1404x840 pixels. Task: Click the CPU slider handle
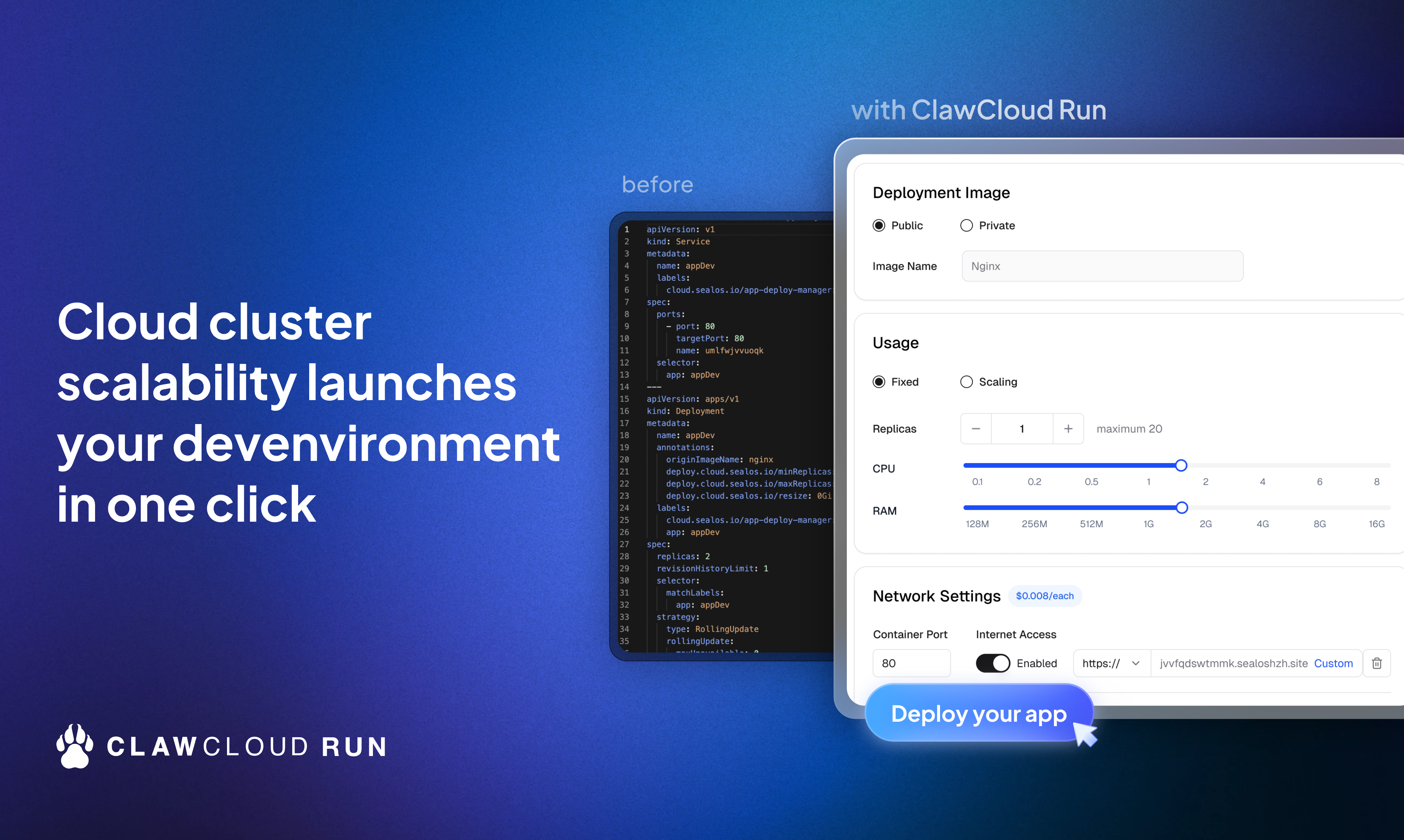(1181, 465)
